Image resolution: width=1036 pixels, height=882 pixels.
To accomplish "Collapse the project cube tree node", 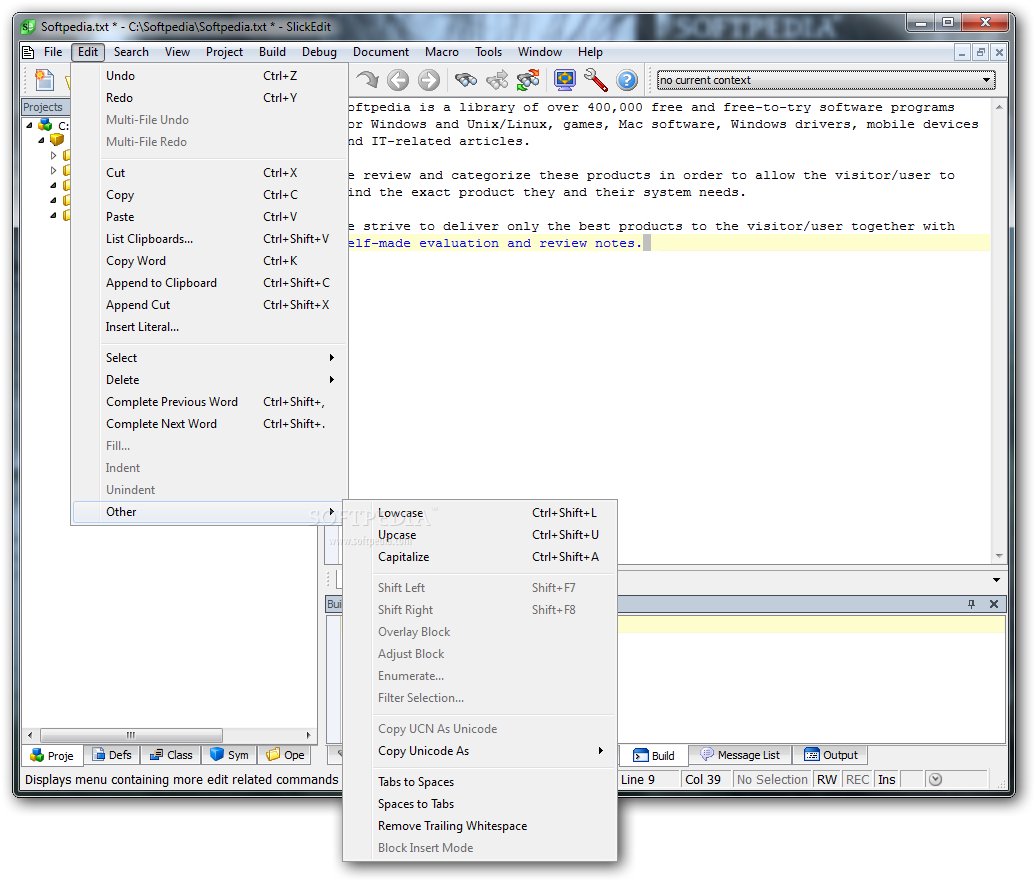I will click(41, 140).
